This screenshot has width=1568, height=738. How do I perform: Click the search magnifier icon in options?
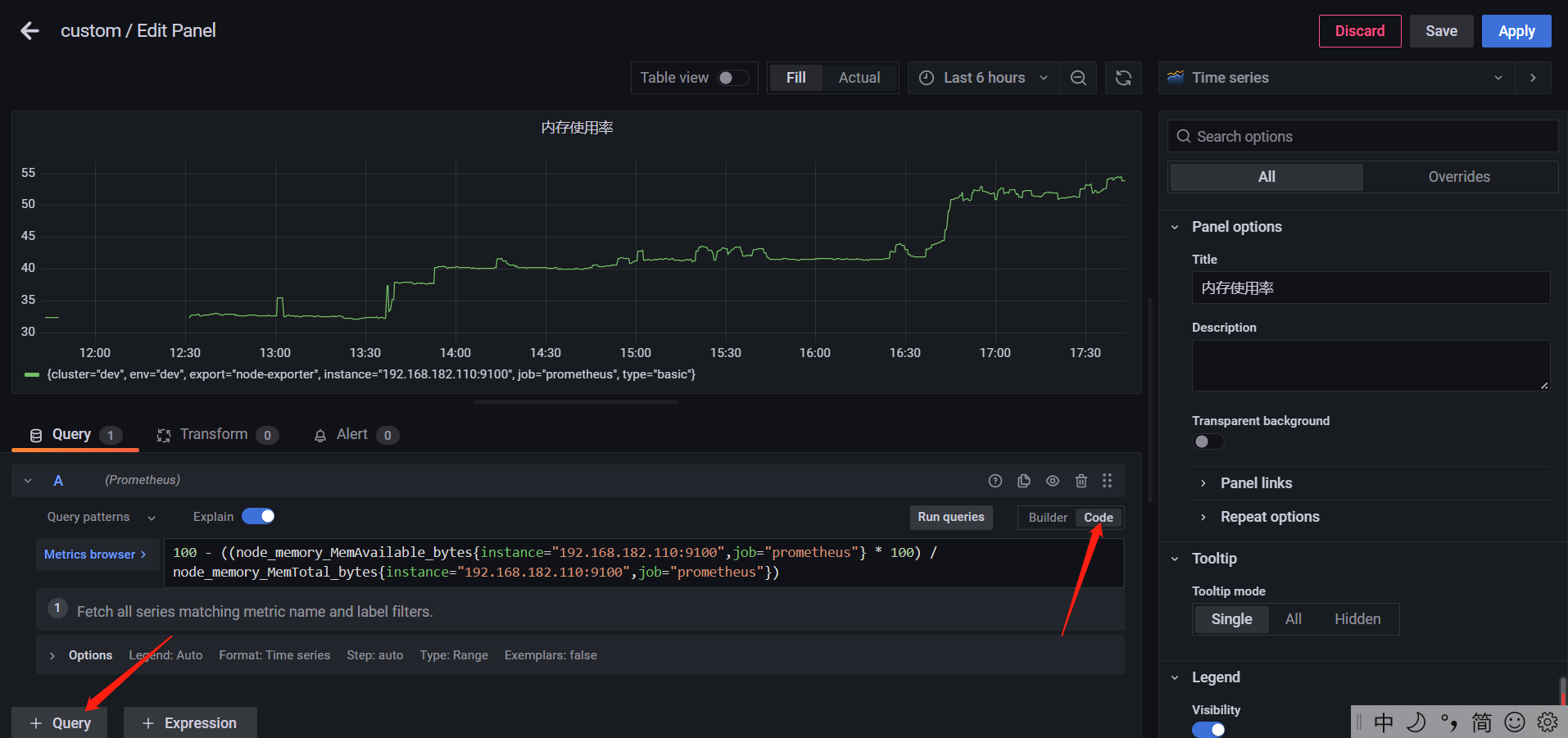click(x=1183, y=136)
